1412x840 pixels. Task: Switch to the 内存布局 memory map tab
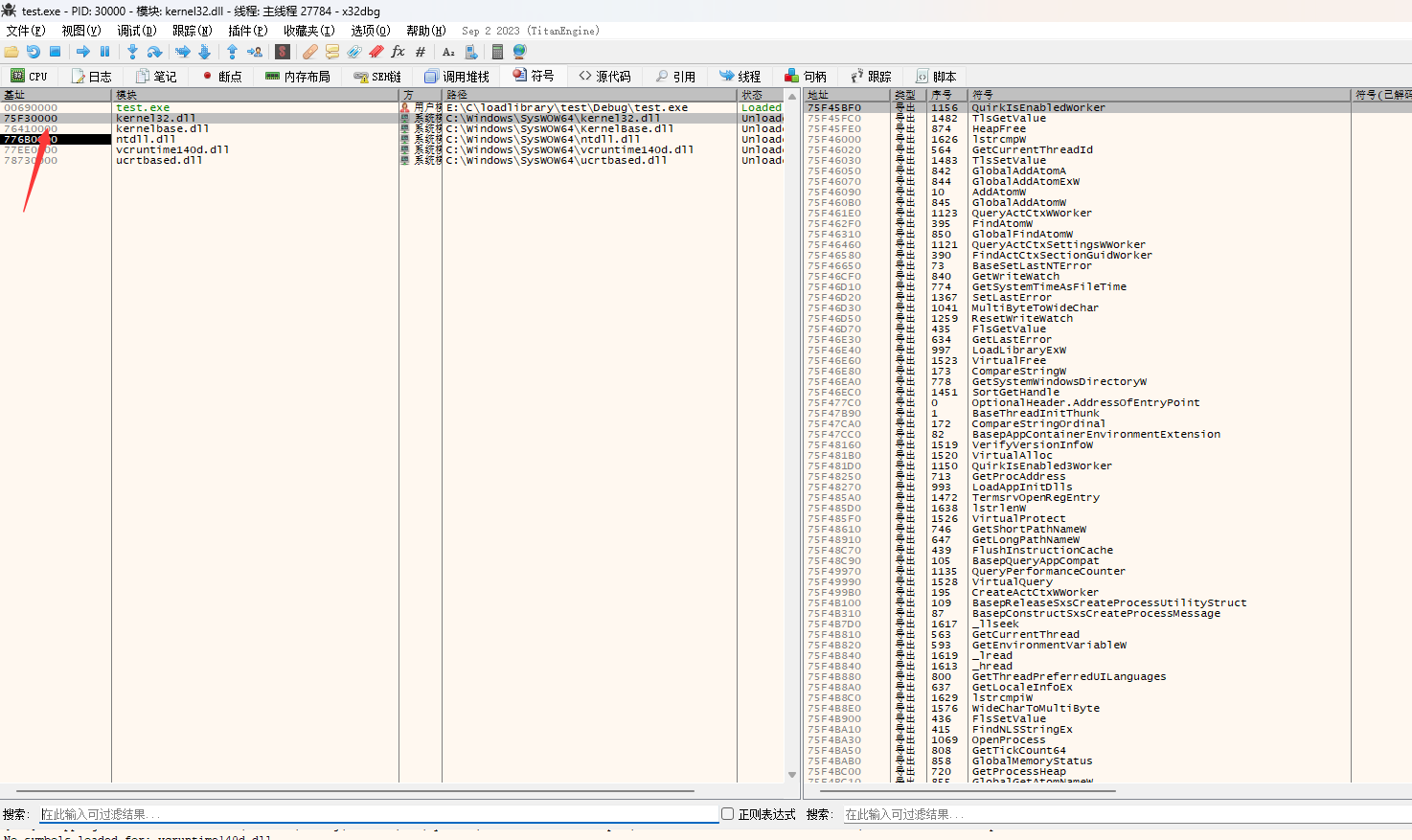pos(297,77)
